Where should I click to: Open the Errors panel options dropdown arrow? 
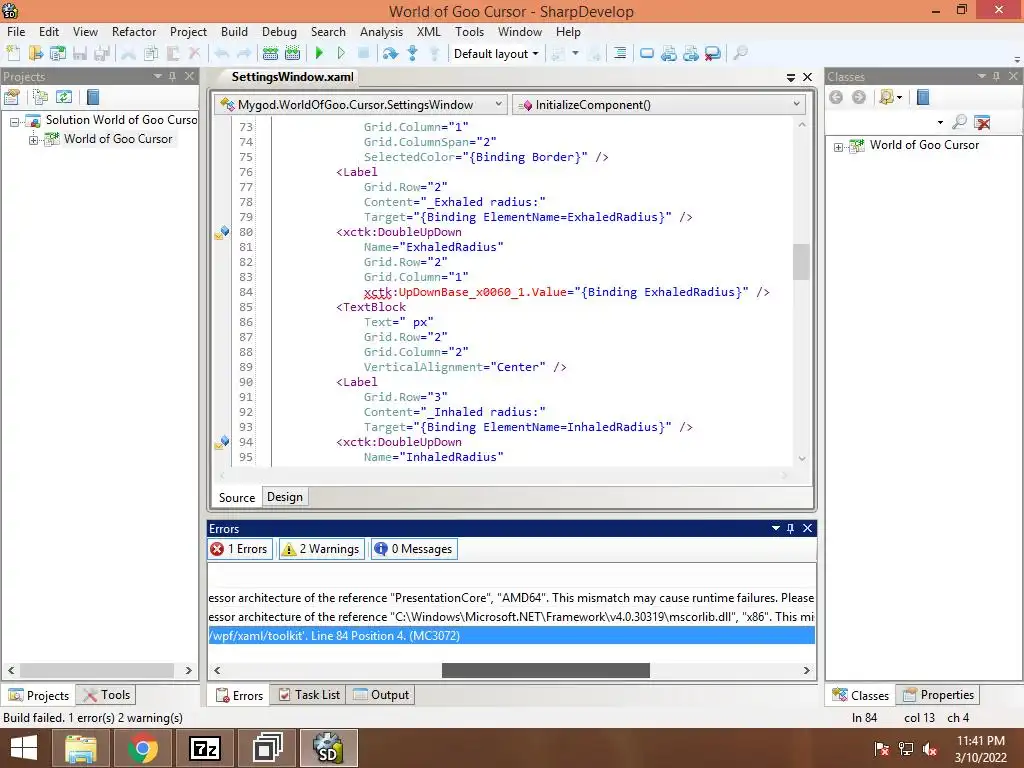click(776, 528)
